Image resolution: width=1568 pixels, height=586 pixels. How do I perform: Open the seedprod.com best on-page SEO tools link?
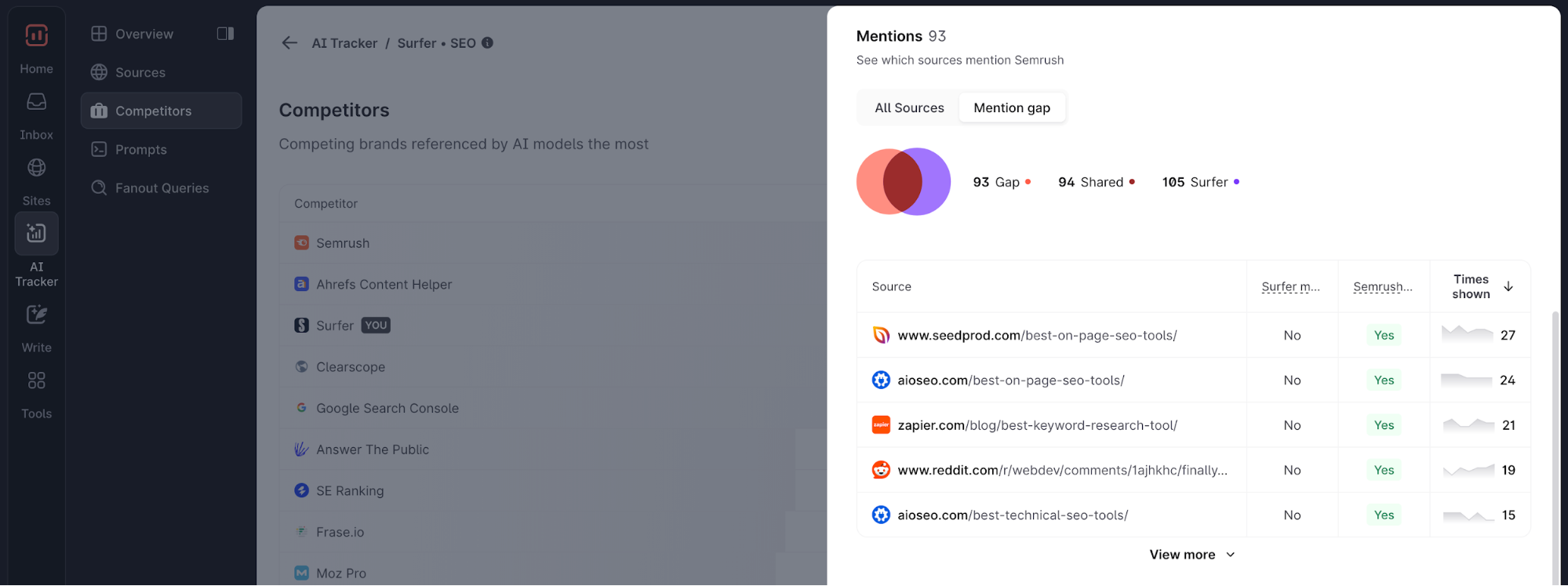[x=1036, y=336]
